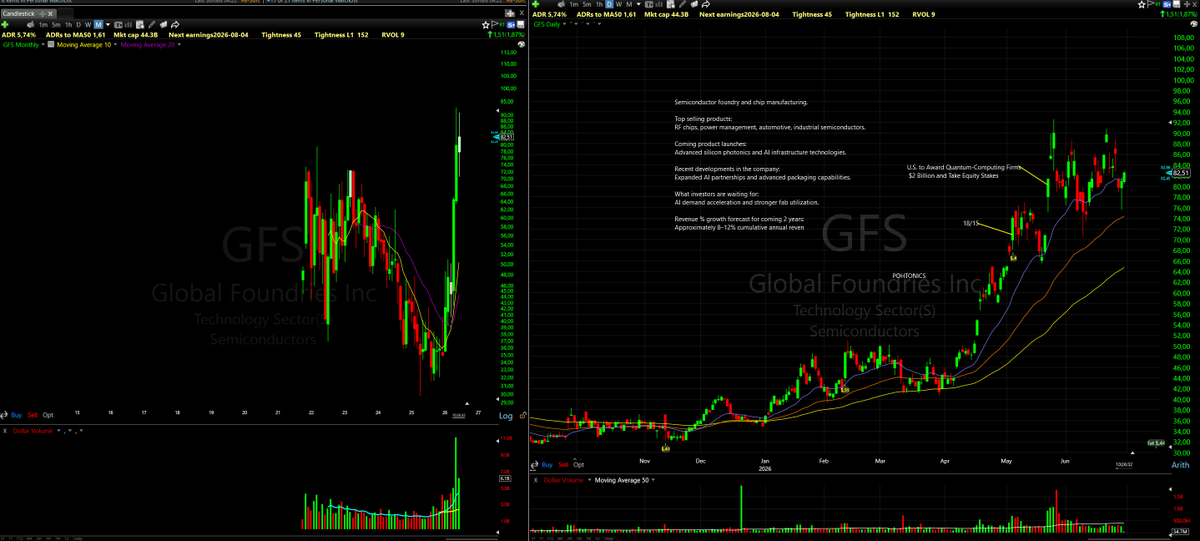Screen dimensions: 1200x541
Task: Switch left chart to D timeframe
Action: click(78, 24)
